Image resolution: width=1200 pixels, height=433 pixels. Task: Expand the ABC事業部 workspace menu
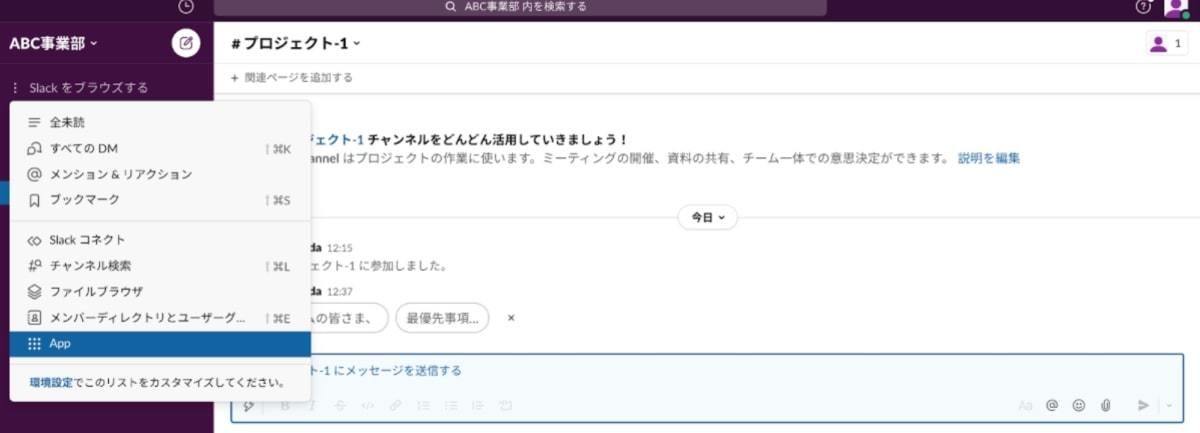click(x=53, y=43)
